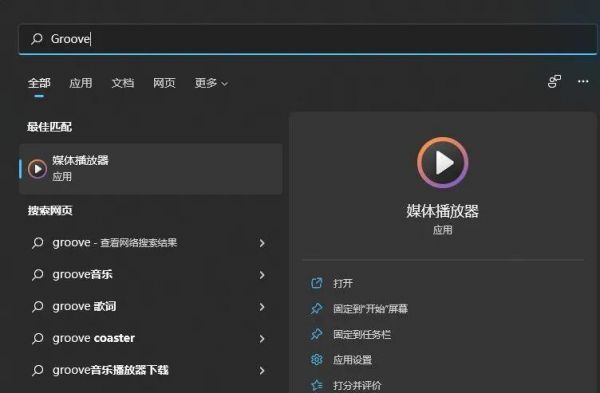Click search icon beside 'groove音乐播放器下载'
The width and height of the screenshot is (600, 393).
[38, 370]
